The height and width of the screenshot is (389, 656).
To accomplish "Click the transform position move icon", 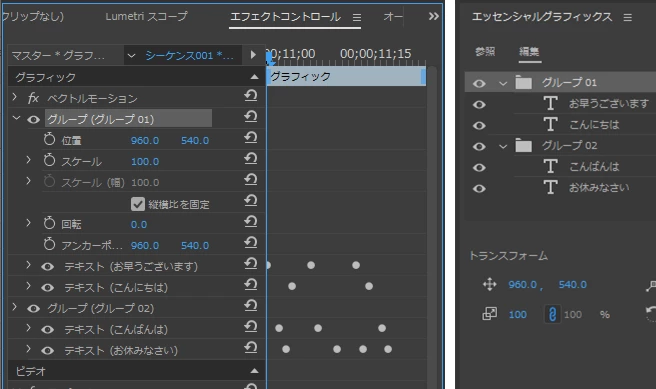I will point(489,284).
